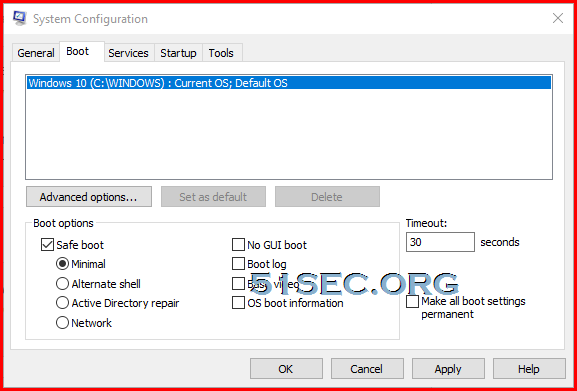Open the Services tab
Viewport: 577px width, 391px height.
128,53
